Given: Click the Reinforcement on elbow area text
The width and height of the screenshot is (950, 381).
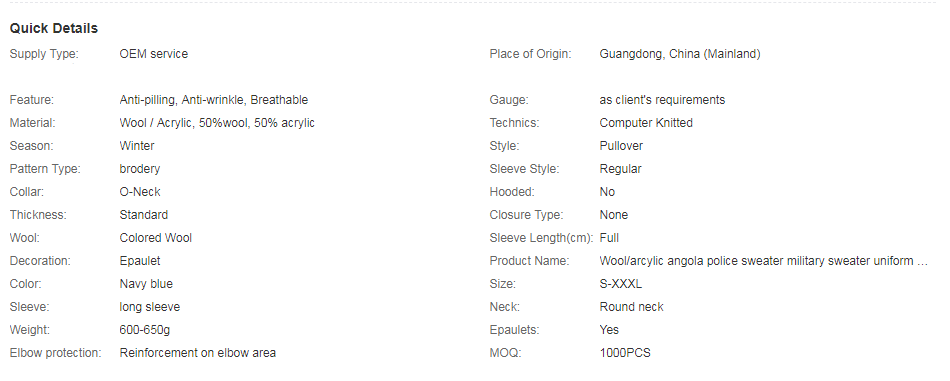Looking at the screenshot, I should [x=198, y=353].
